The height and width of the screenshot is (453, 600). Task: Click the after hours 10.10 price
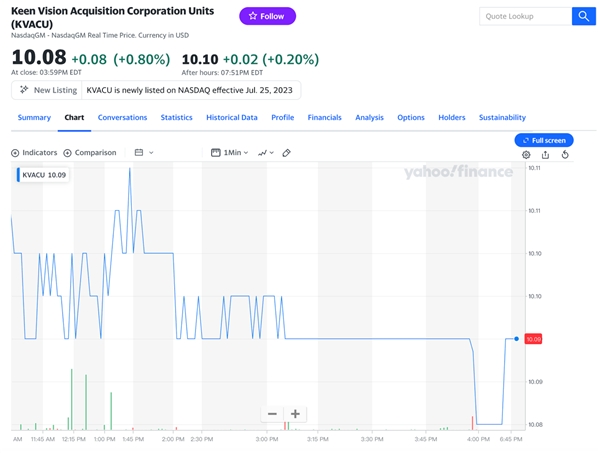pos(200,59)
